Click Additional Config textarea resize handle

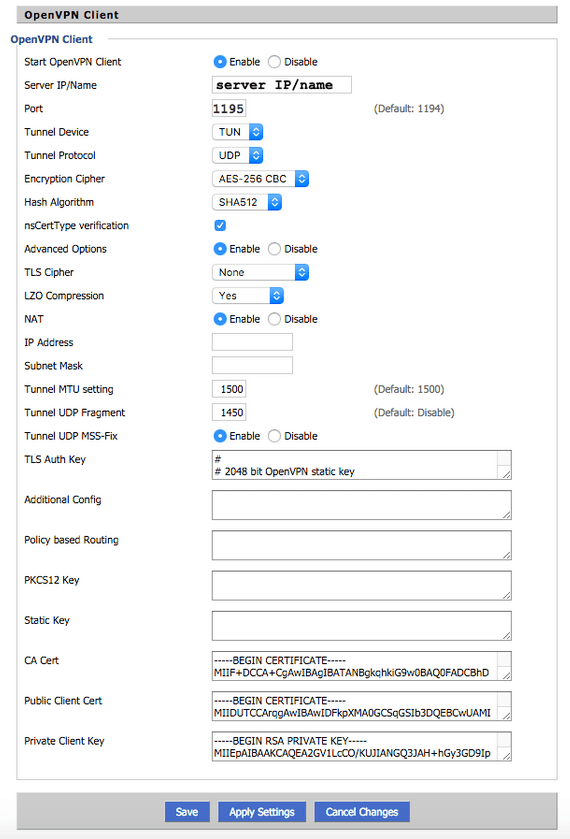[506, 515]
